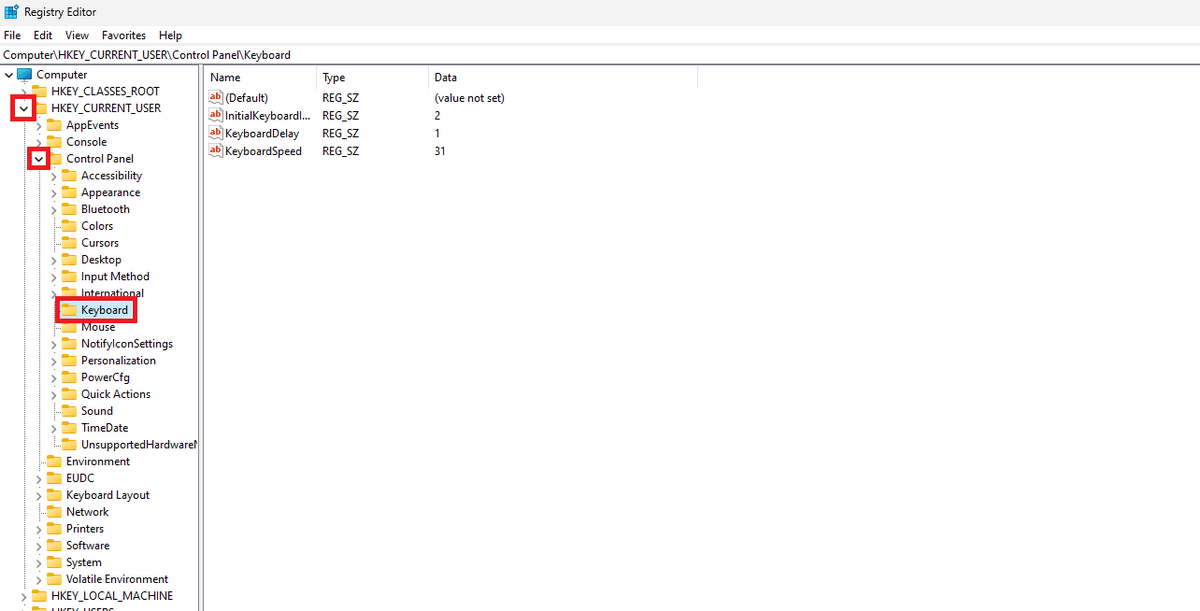Click the Mouse folder icon

tap(69, 327)
